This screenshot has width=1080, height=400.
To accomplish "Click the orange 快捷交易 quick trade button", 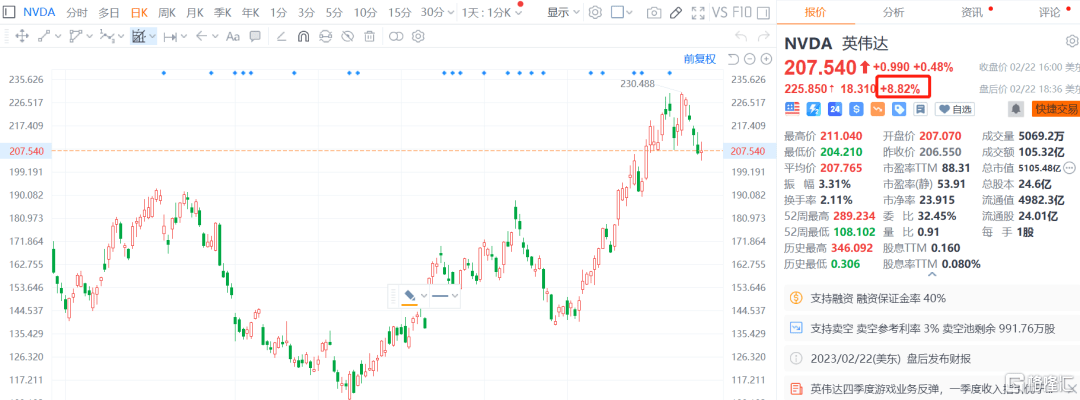I will tap(1055, 108).
